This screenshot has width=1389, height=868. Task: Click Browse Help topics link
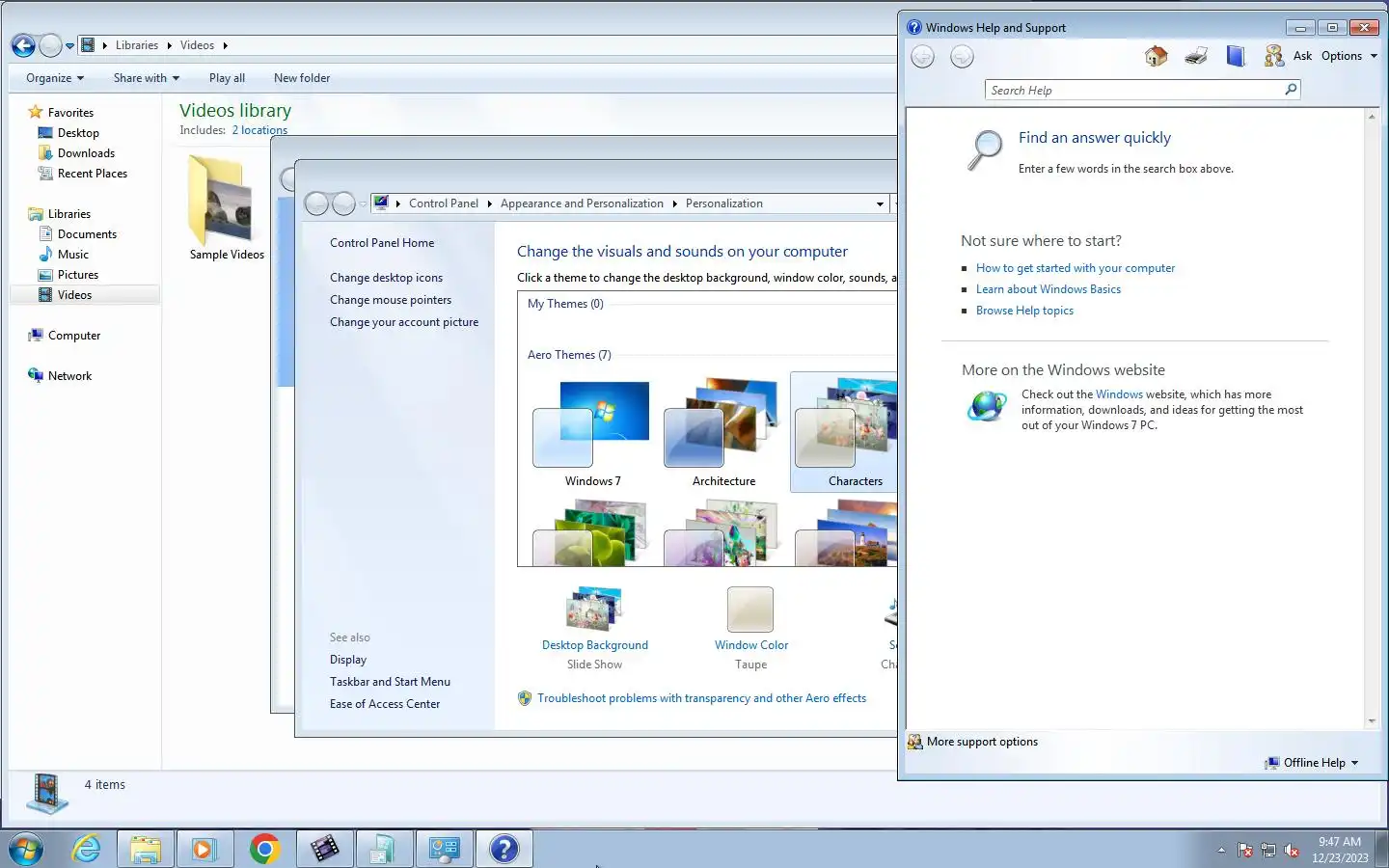click(x=1024, y=311)
